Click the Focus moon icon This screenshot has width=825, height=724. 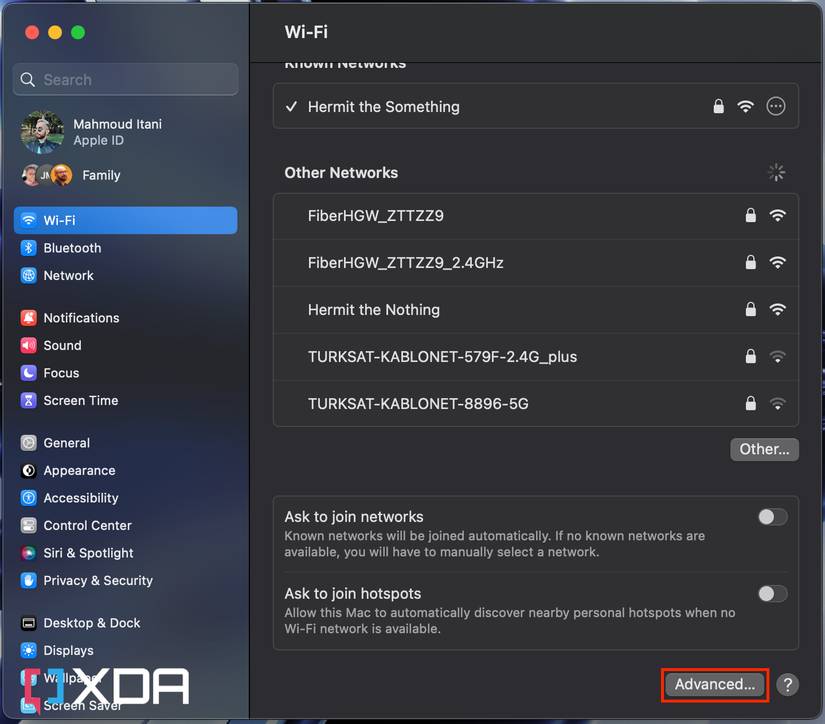[x=28, y=373]
